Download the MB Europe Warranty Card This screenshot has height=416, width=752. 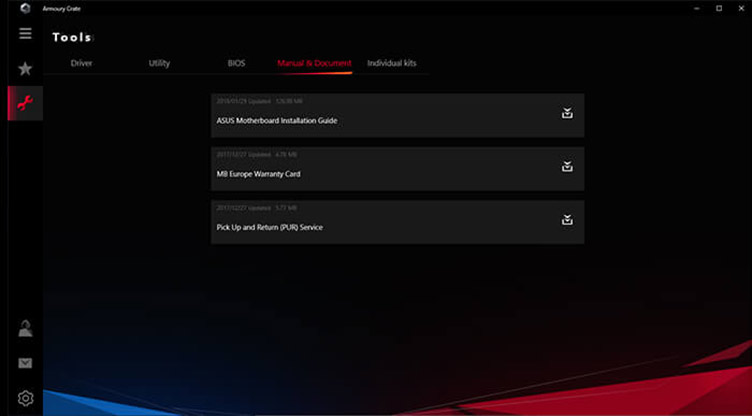[x=567, y=166]
